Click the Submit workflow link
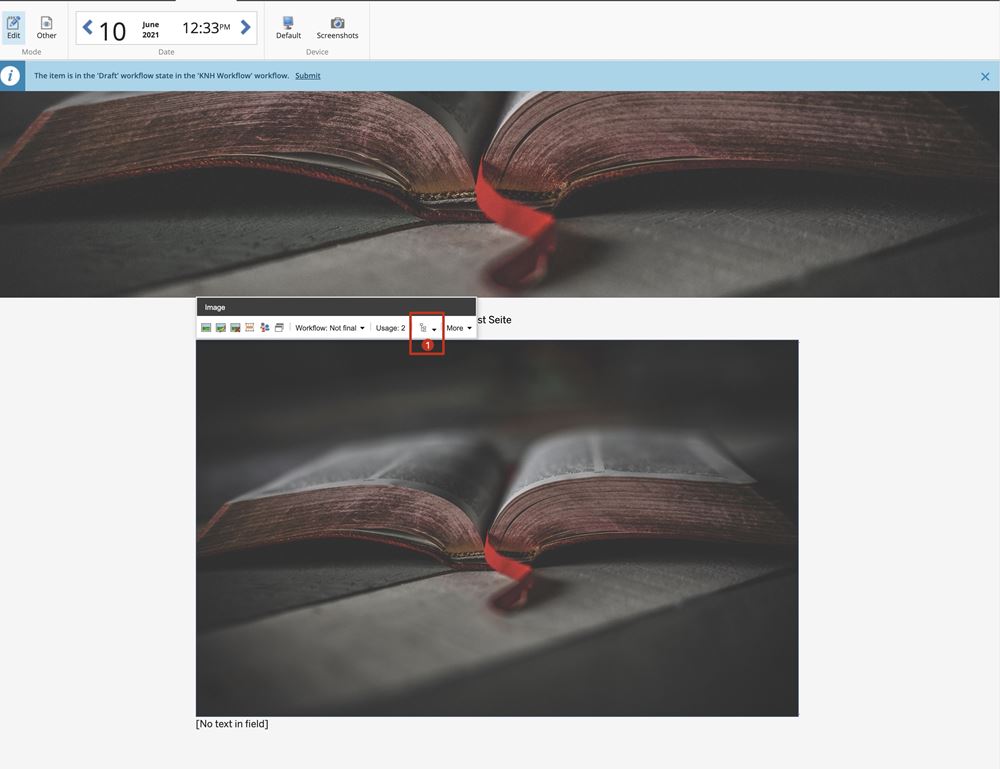The image size is (1000, 769). (x=308, y=76)
